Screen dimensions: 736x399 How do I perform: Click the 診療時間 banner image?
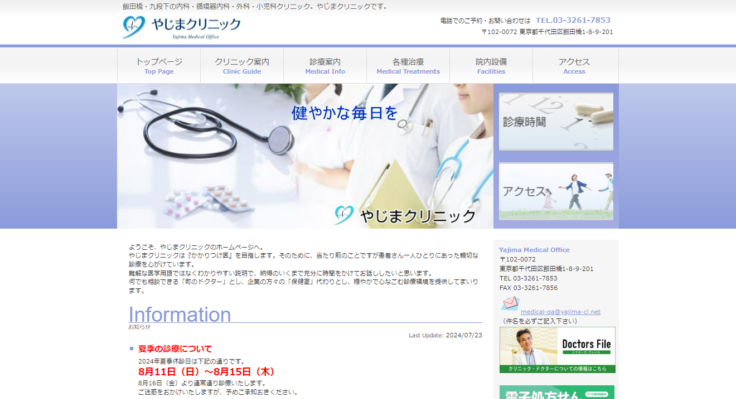[556, 122]
